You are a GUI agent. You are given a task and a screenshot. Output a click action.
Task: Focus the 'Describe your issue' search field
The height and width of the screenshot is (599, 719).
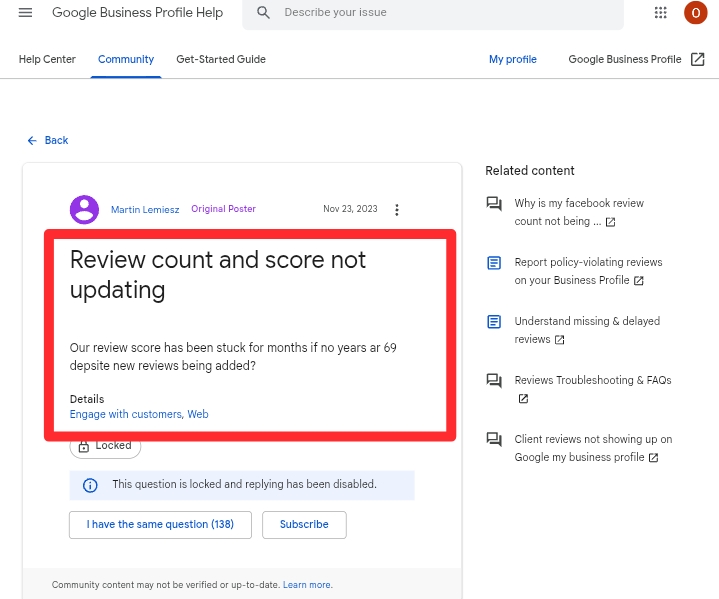433,12
